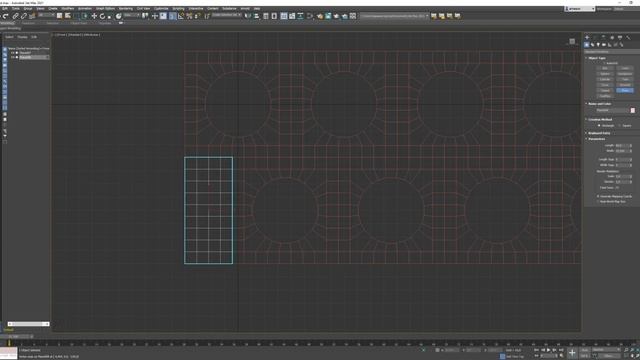Open the project folder path dropdown

[x=394, y=16]
